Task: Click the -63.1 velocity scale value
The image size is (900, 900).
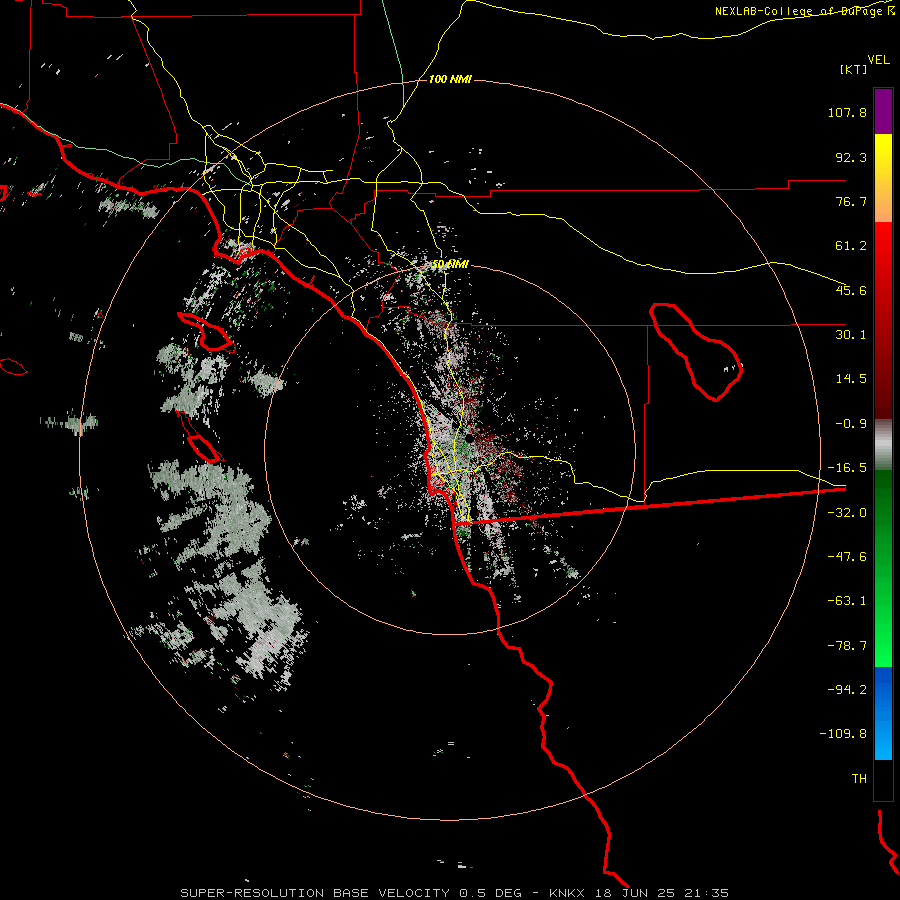Action: pos(847,601)
